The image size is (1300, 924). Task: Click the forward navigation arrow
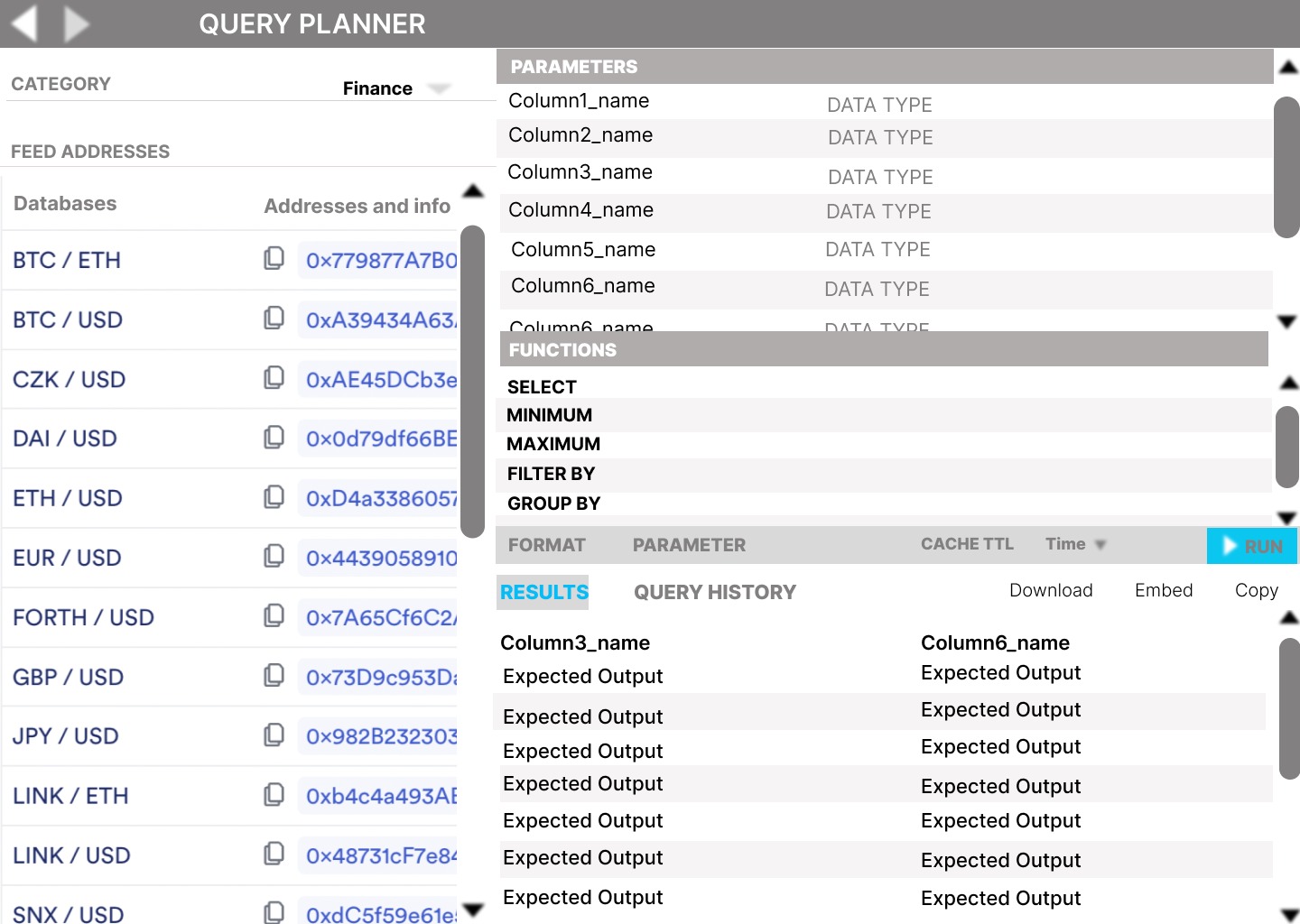click(77, 23)
